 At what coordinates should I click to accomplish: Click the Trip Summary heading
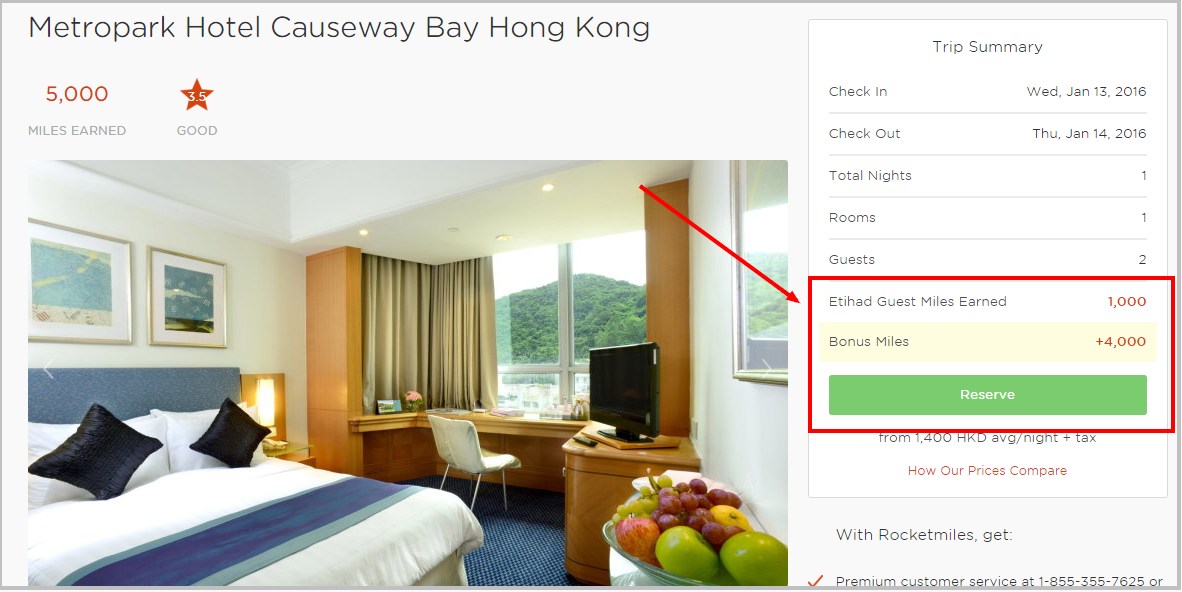[x=988, y=47]
